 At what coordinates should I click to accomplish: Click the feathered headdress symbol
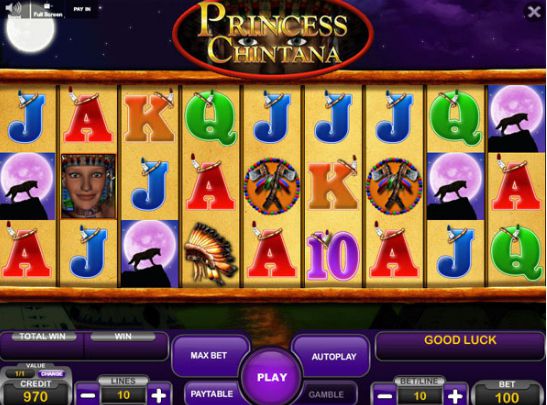[x=210, y=253]
